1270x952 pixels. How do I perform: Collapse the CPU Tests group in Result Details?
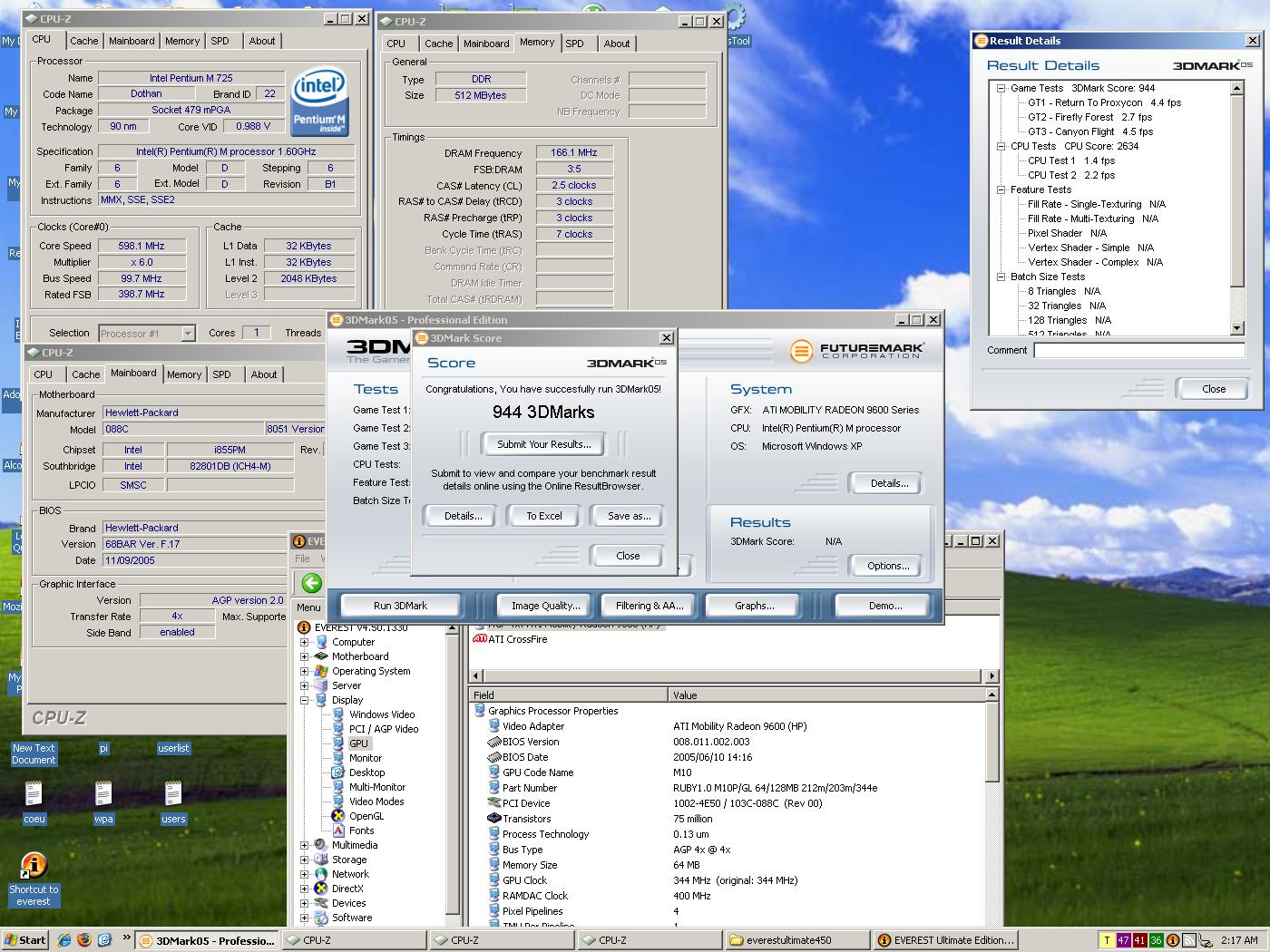coord(1001,146)
